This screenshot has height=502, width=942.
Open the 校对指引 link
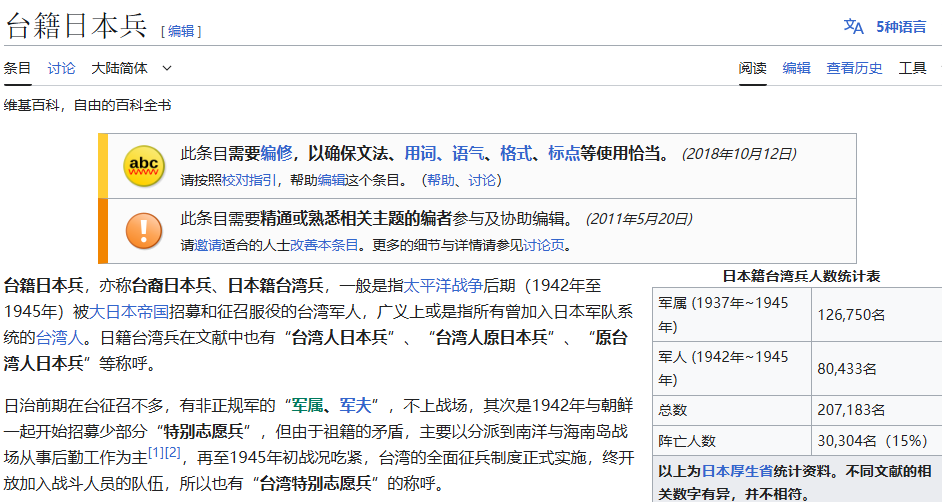[x=249, y=180]
